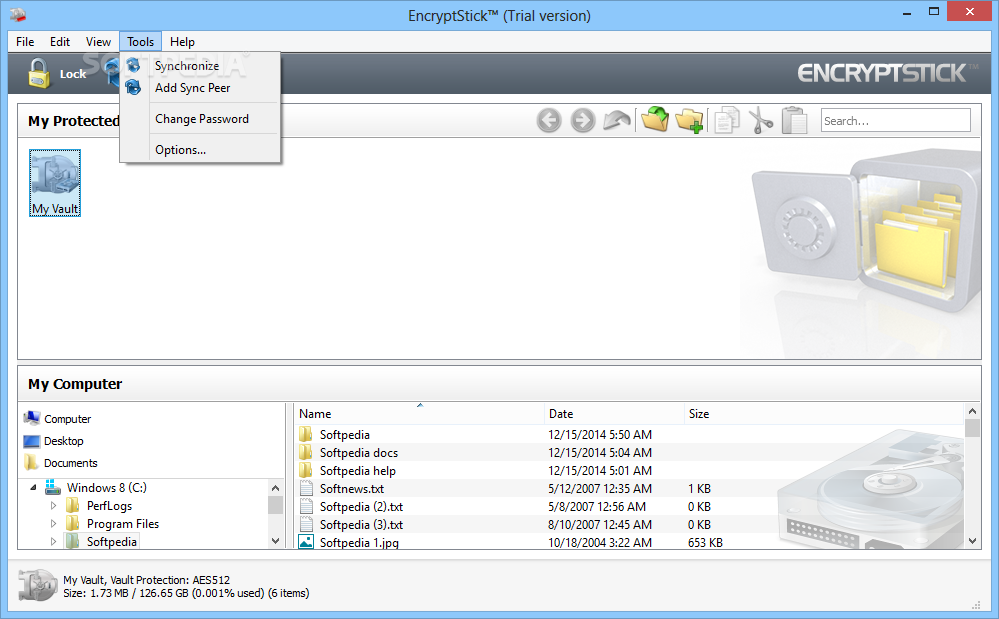Click the folder with green arrow icon

[655, 119]
